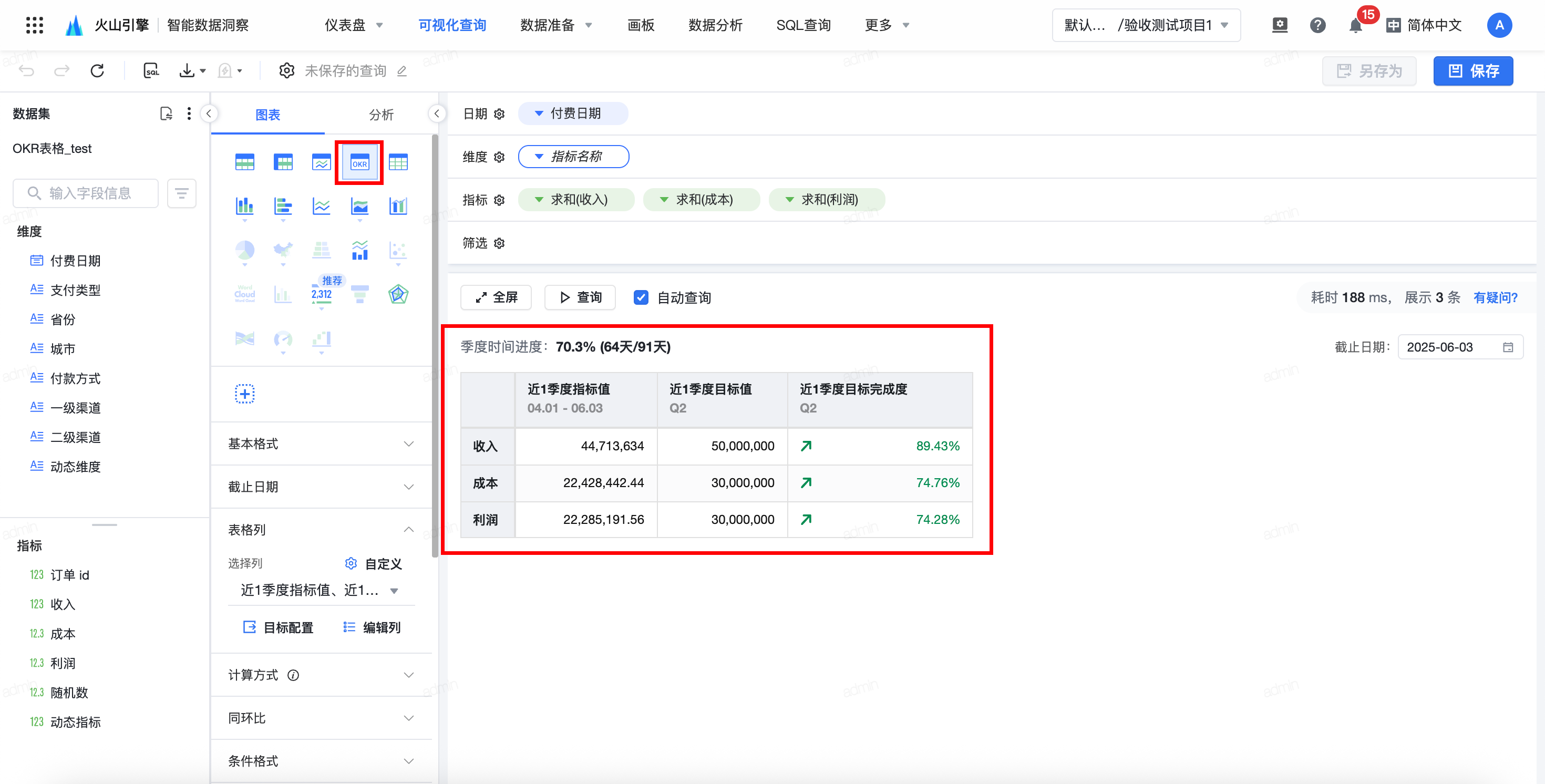Click the 查询 run button
The image size is (1545, 784).
[580, 297]
